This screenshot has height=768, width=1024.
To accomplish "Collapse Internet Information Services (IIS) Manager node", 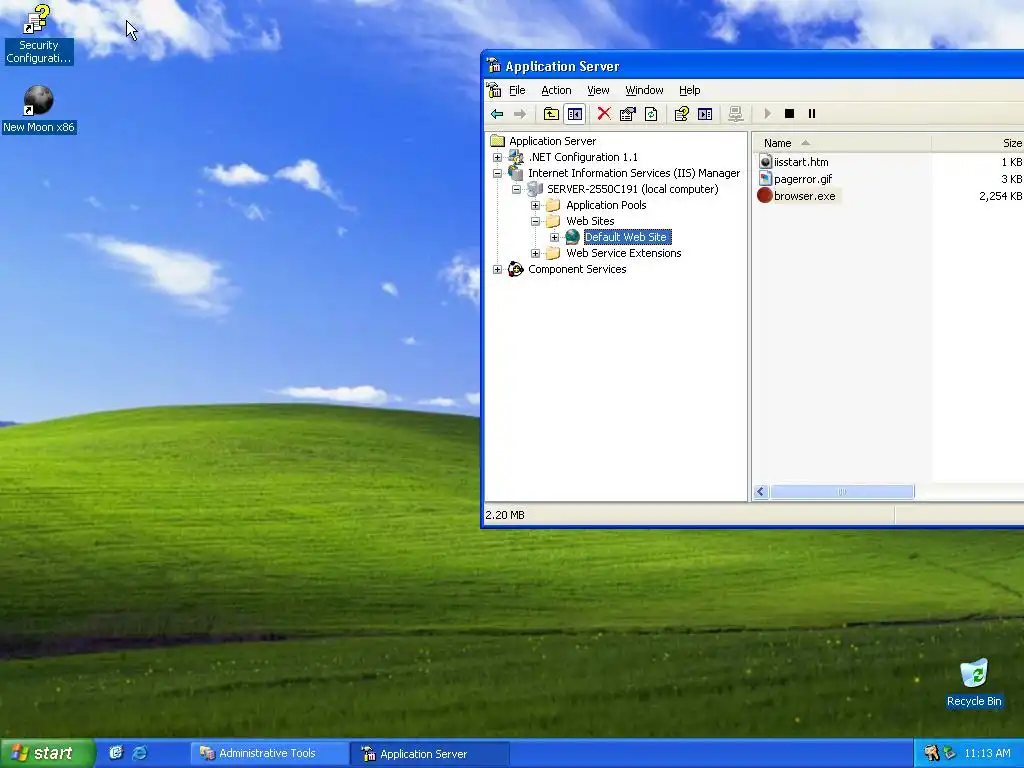I will 498,174.
